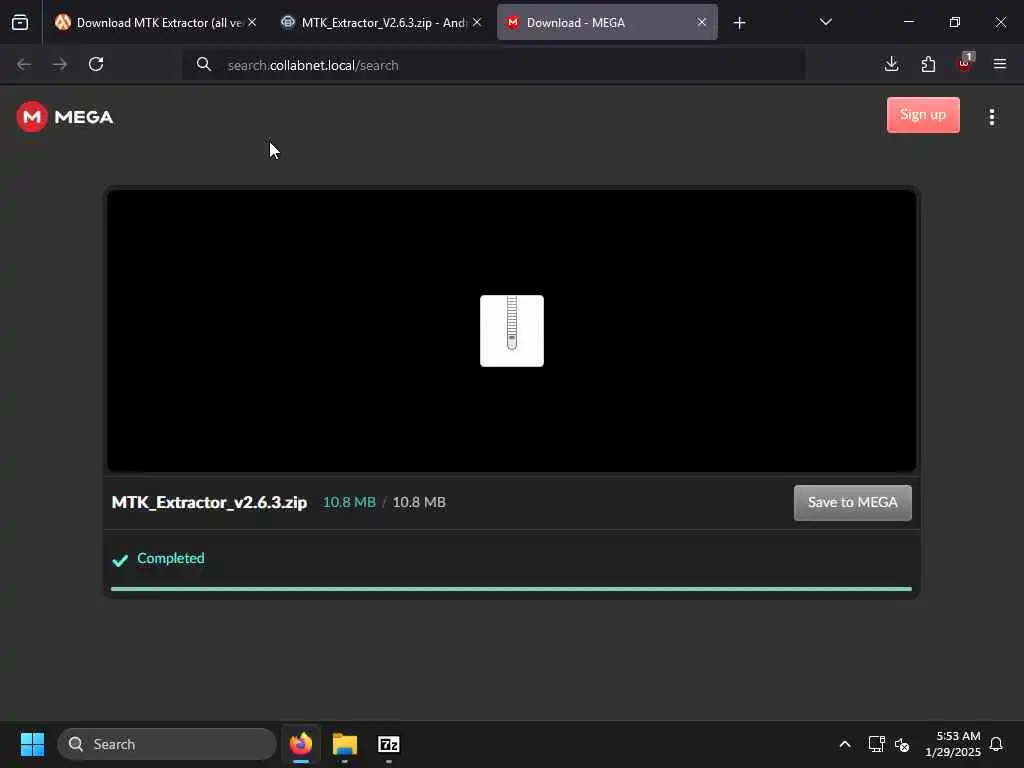The height and width of the screenshot is (768, 1024).
Task: Click Save to MEGA button
Action: coord(852,503)
